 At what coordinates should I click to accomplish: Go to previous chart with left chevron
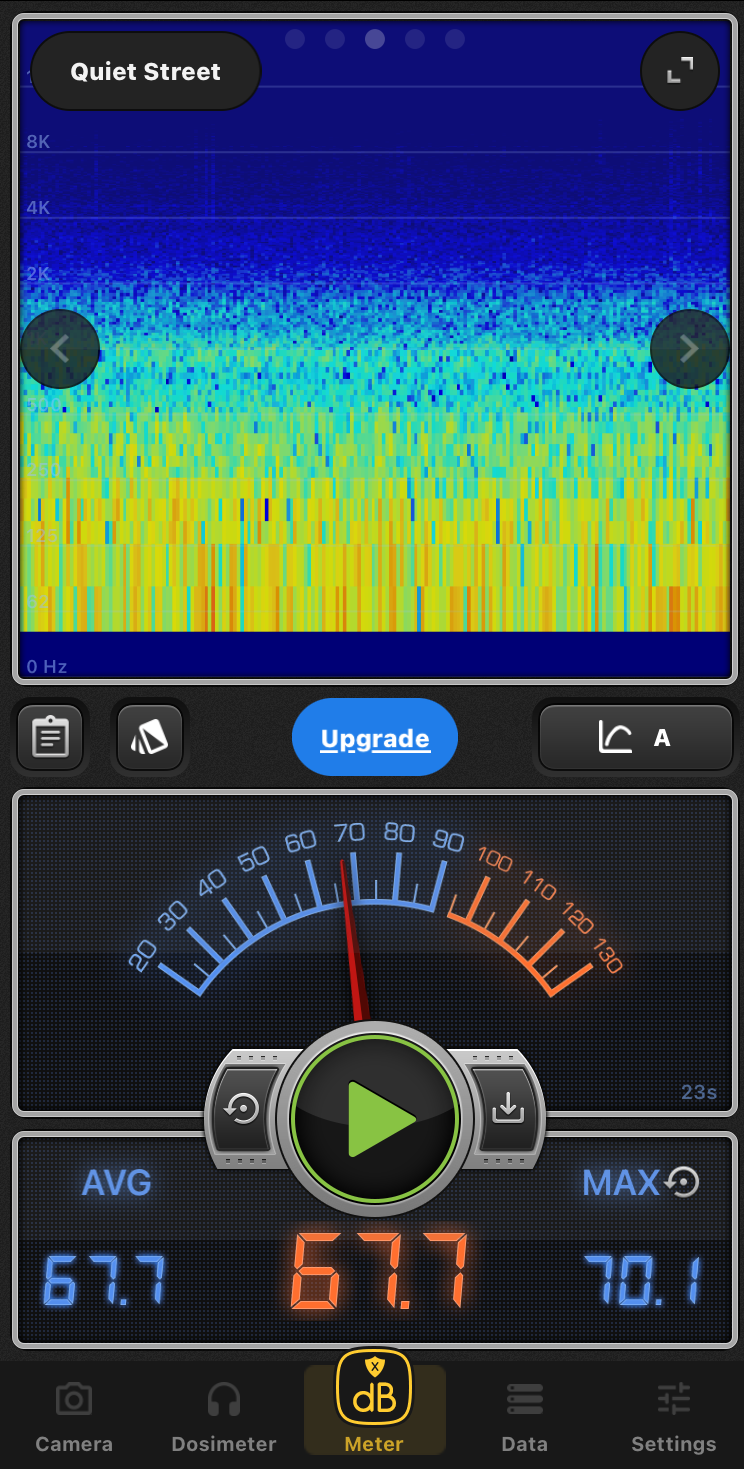[x=60, y=349]
